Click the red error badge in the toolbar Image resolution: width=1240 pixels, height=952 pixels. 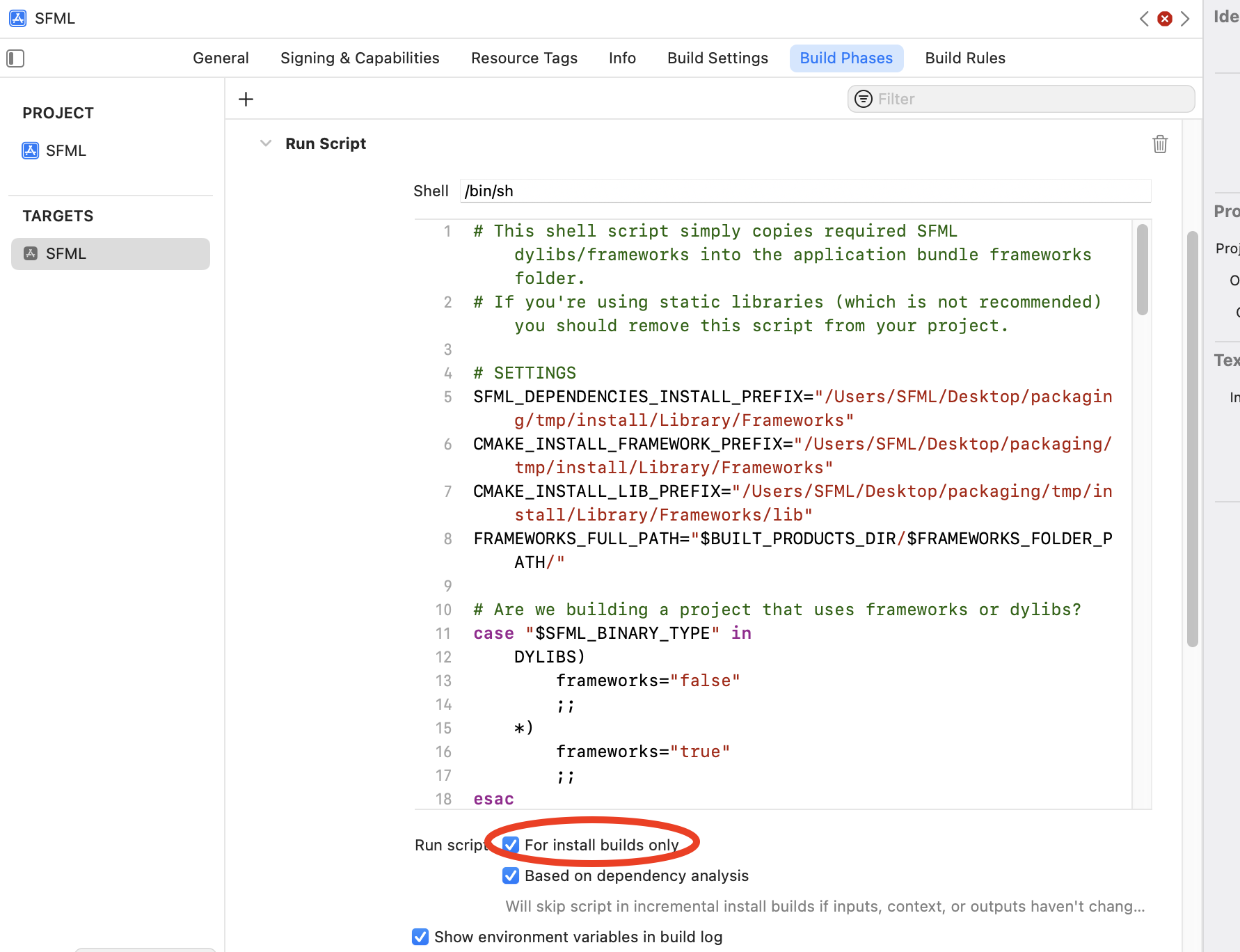(1165, 19)
